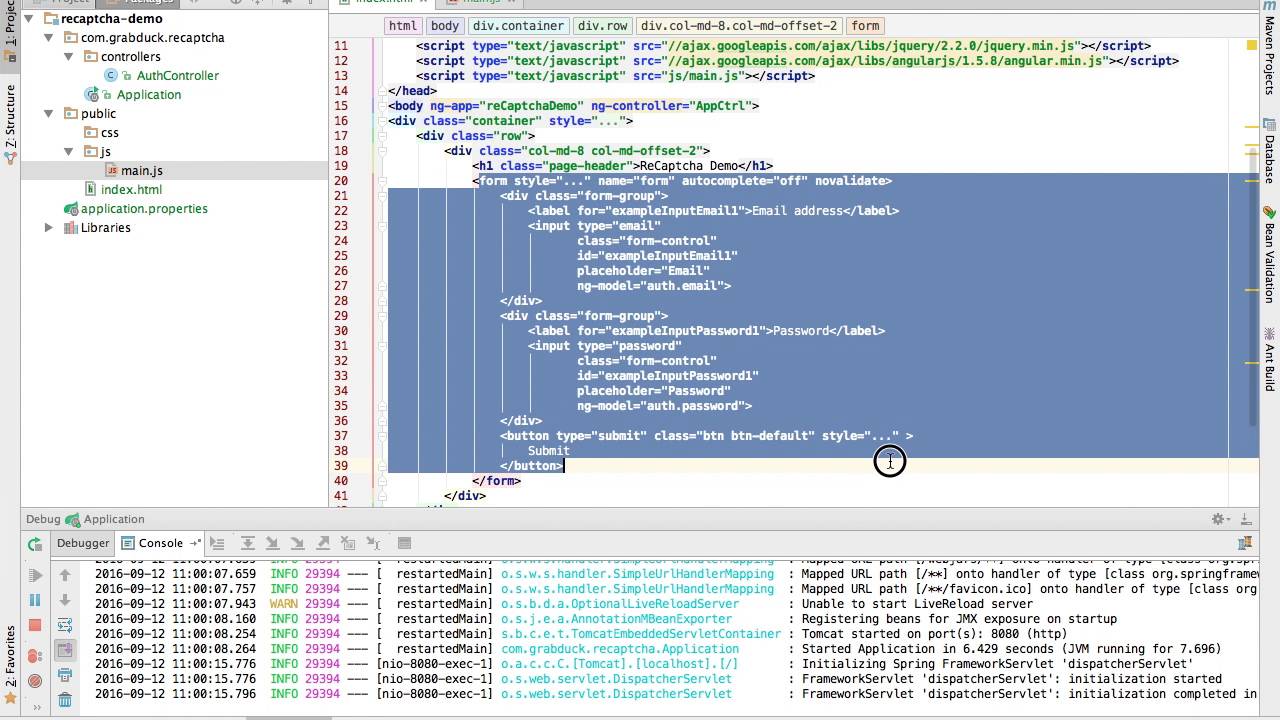Select application.properties in the tree
The height and width of the screenshot is (720, 1280).
(x=144, y=208)
